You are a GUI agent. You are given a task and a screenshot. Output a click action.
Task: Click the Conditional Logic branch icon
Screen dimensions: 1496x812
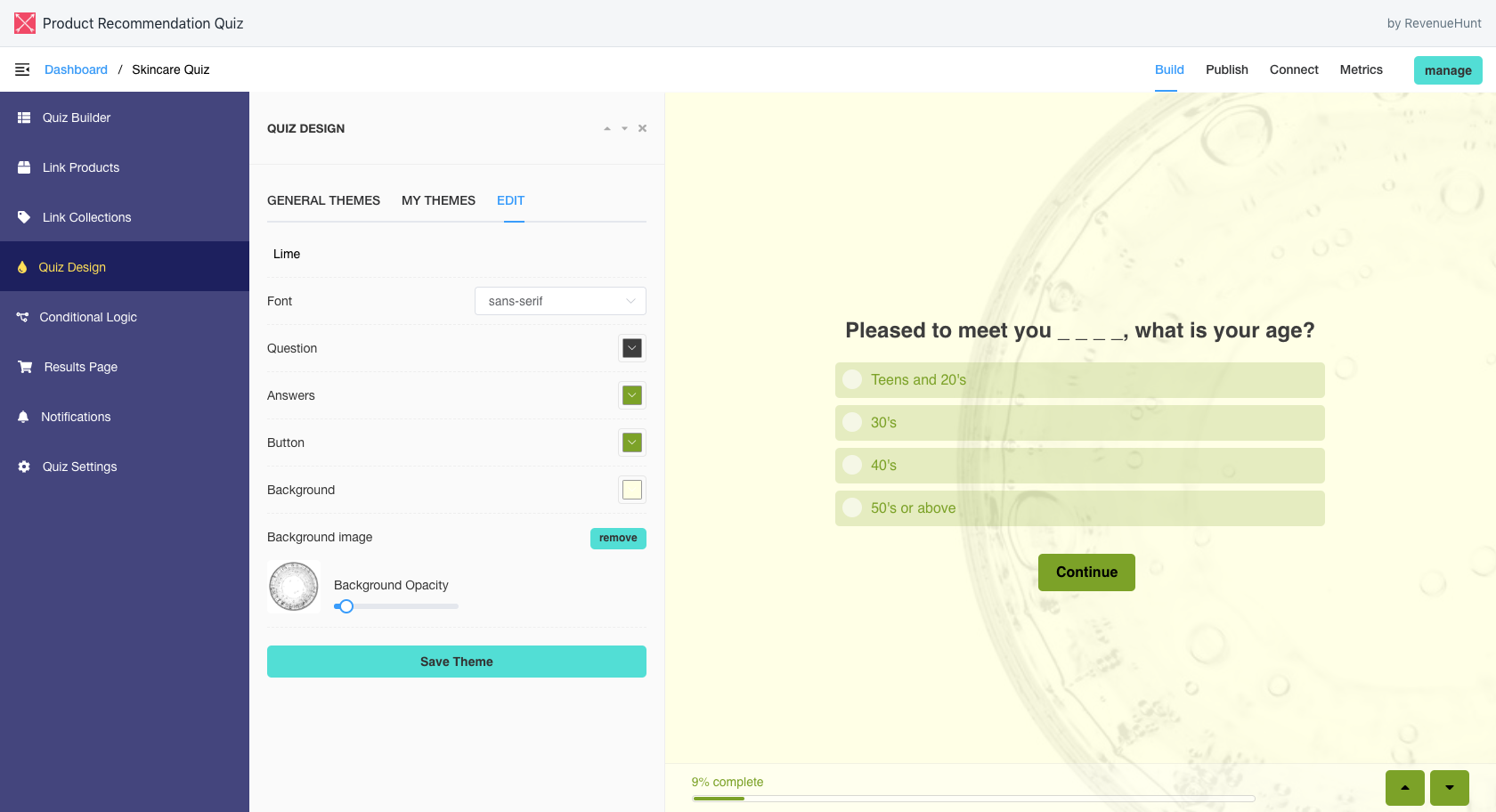[22, 317]
